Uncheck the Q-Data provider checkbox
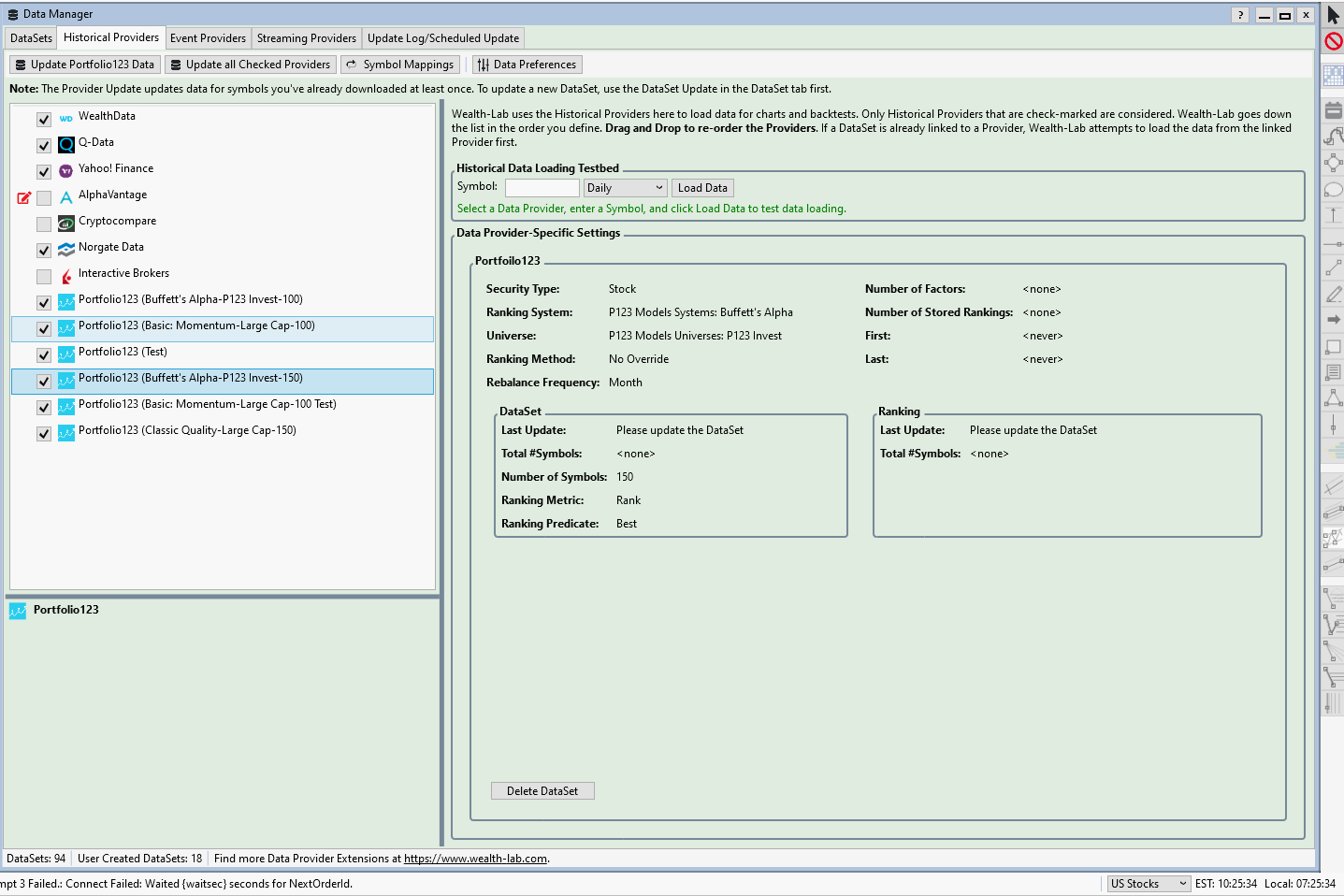 point(44,146)
